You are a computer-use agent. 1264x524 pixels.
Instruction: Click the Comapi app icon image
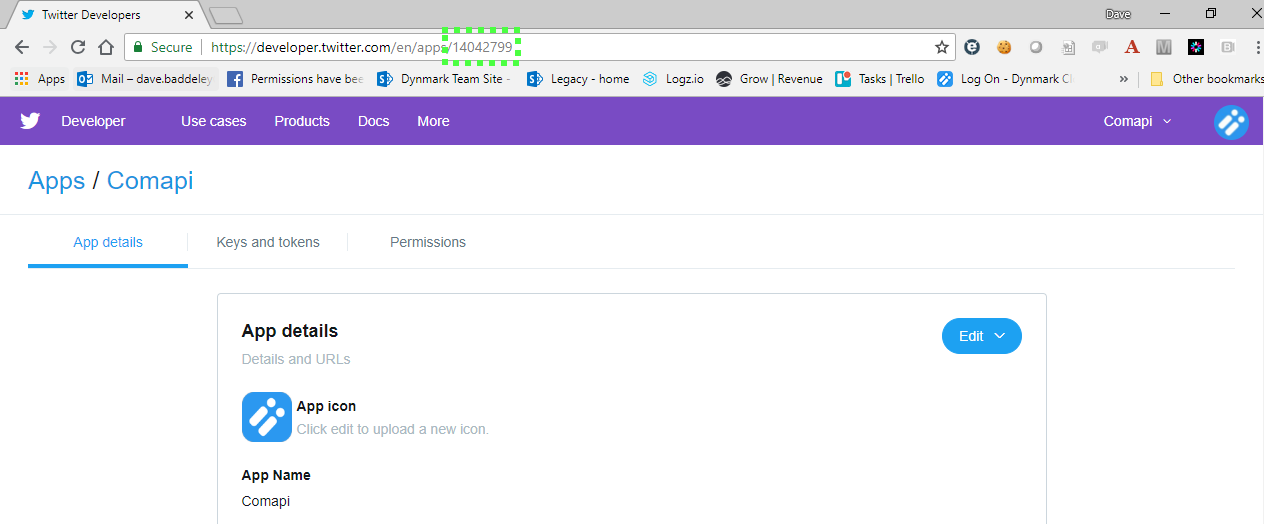[267, 416]
